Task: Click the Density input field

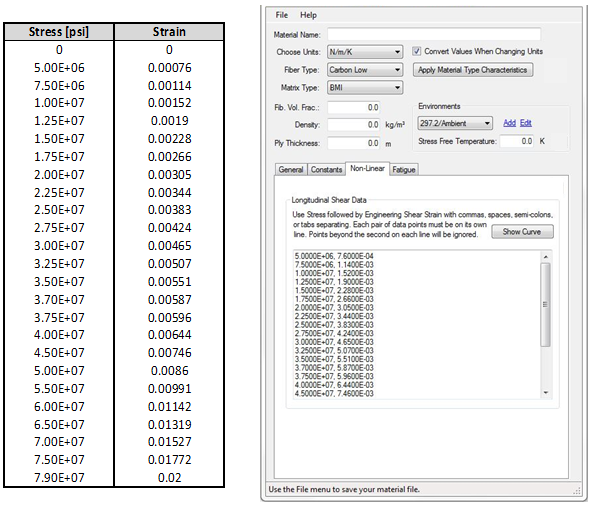Action: [x=353, y=124]
